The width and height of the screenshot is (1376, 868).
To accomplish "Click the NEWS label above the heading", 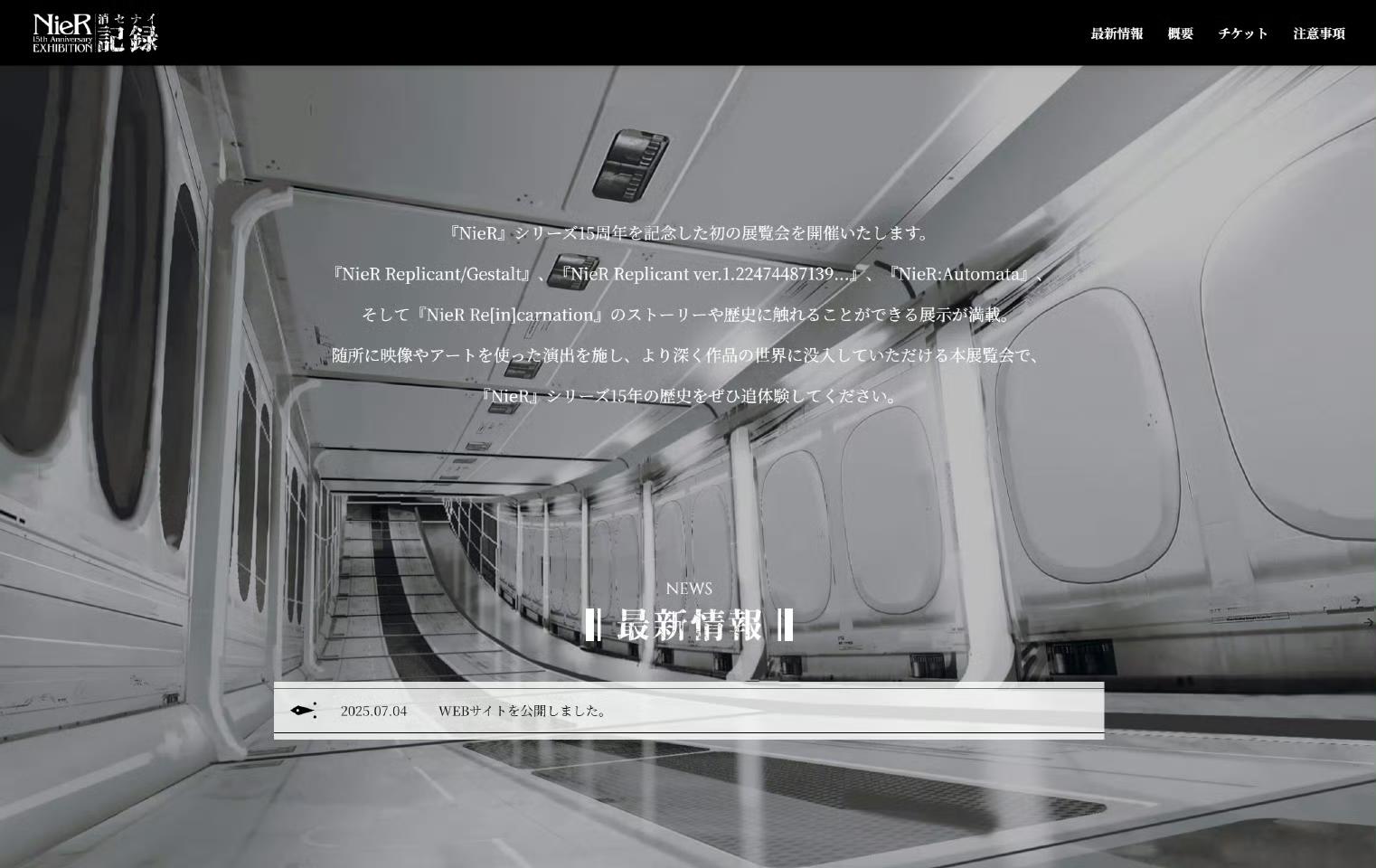I will click(x=689, y=589).
